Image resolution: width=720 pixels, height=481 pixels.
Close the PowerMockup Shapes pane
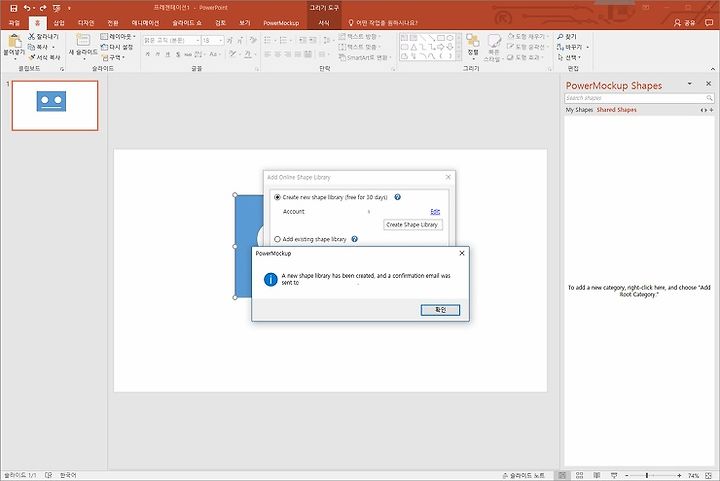[709, 84]
